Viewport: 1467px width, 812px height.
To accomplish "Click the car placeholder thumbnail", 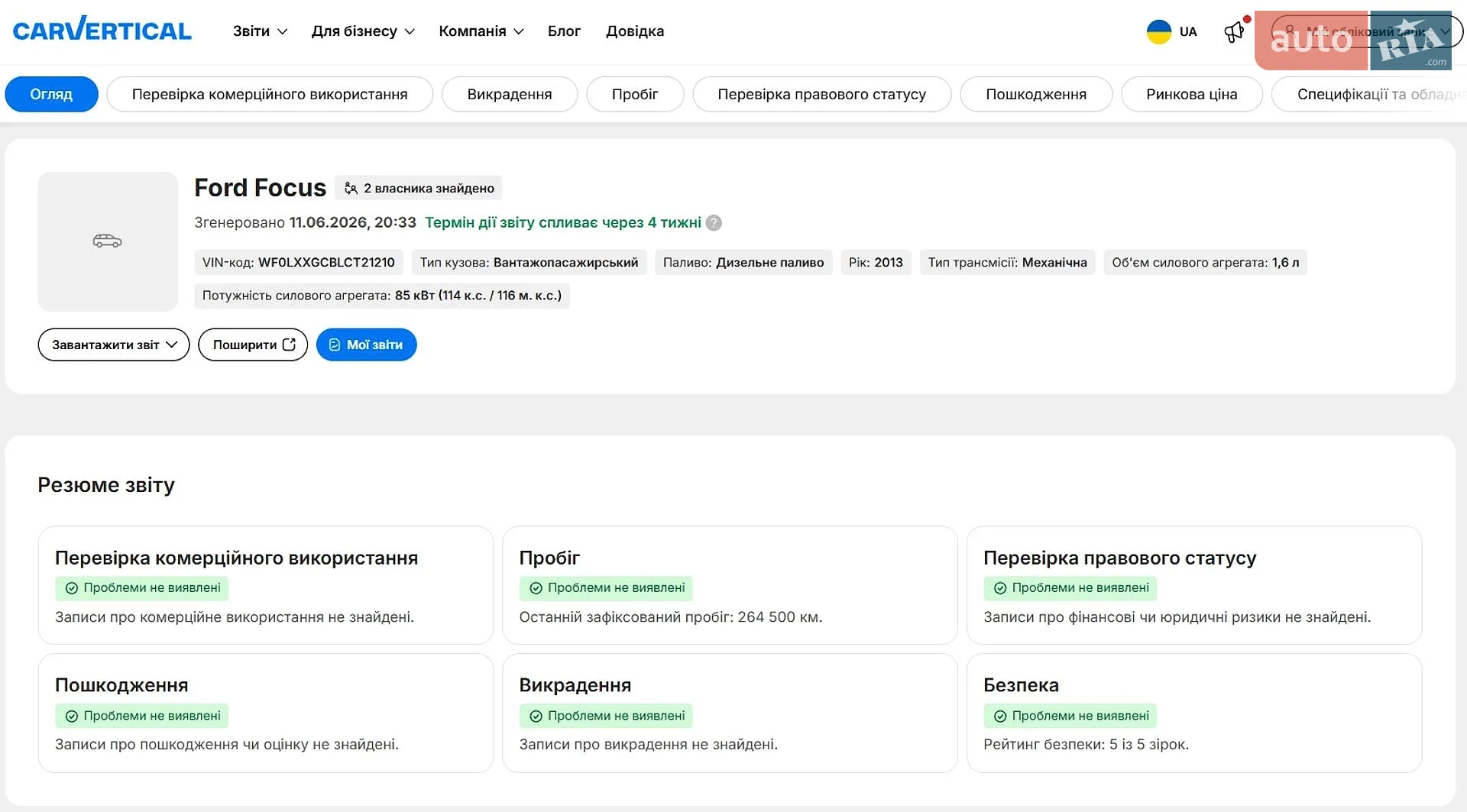I will 108,241.
